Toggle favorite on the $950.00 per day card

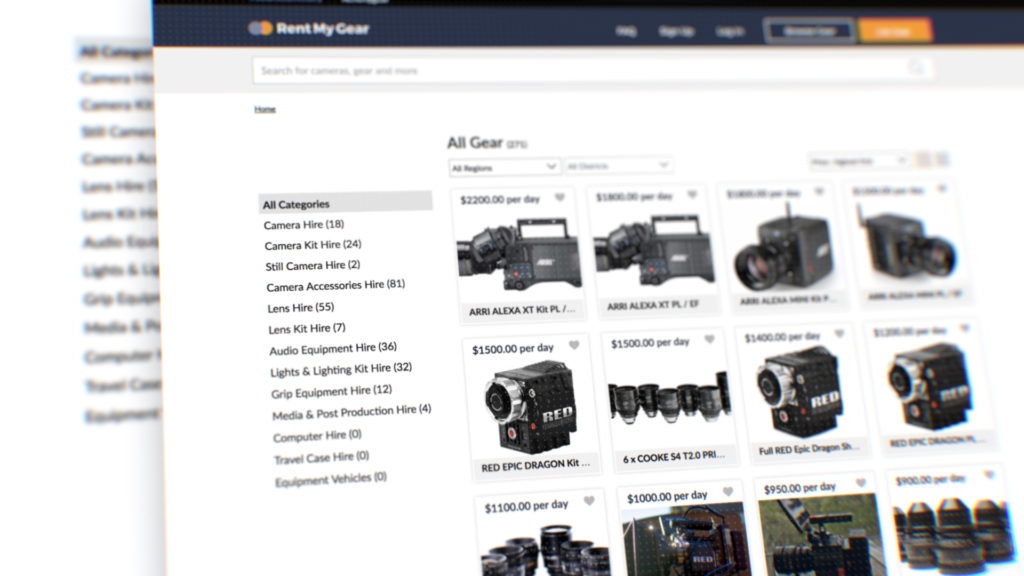861,483
